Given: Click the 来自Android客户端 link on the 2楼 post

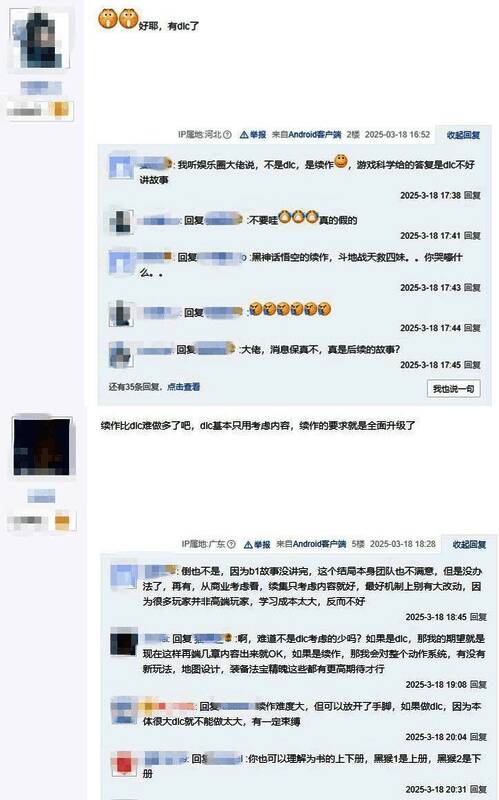Looking at the screenshot, I should [x=306, y=135].
